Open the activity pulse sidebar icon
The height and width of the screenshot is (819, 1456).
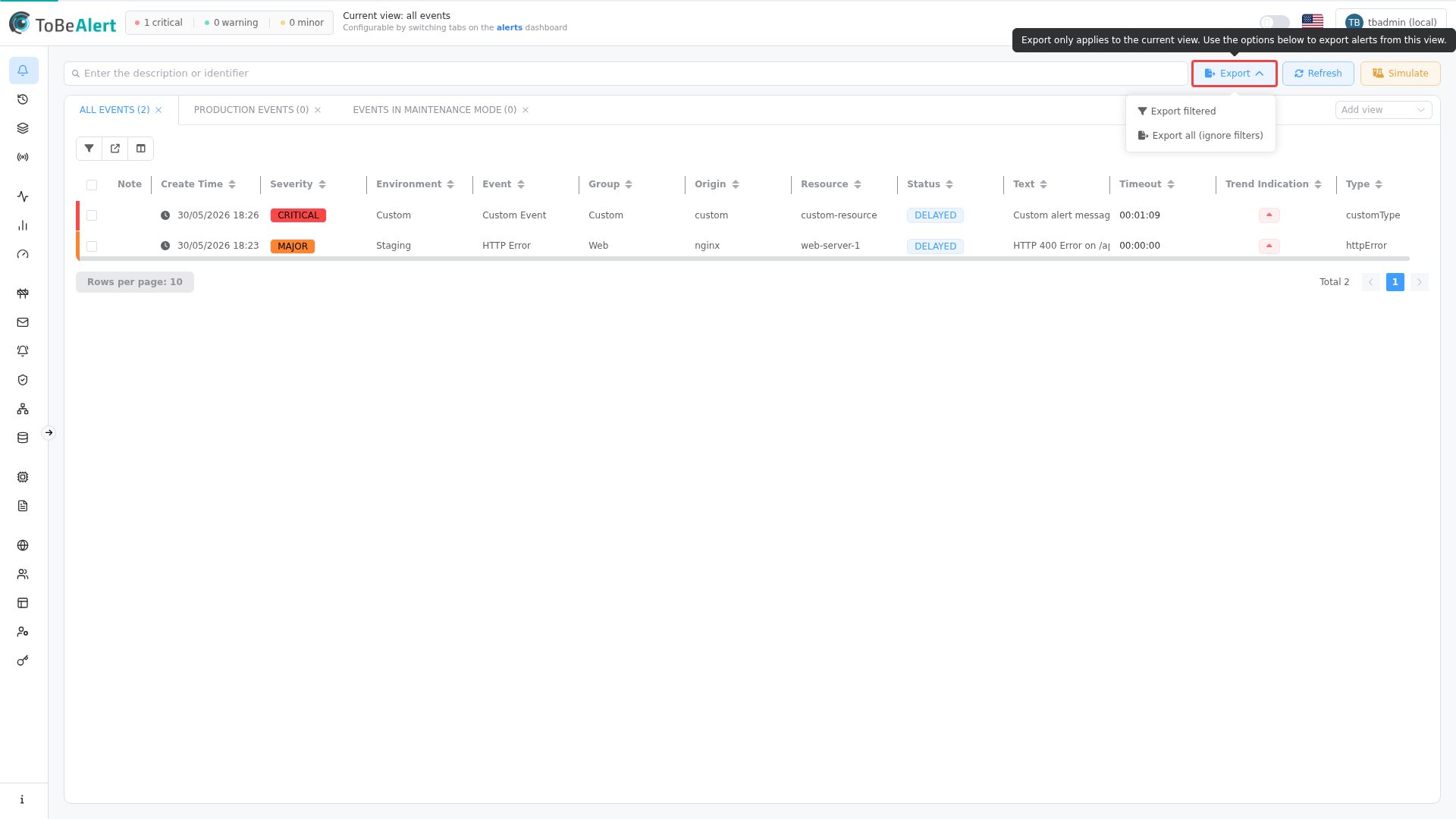coord(23,196)
